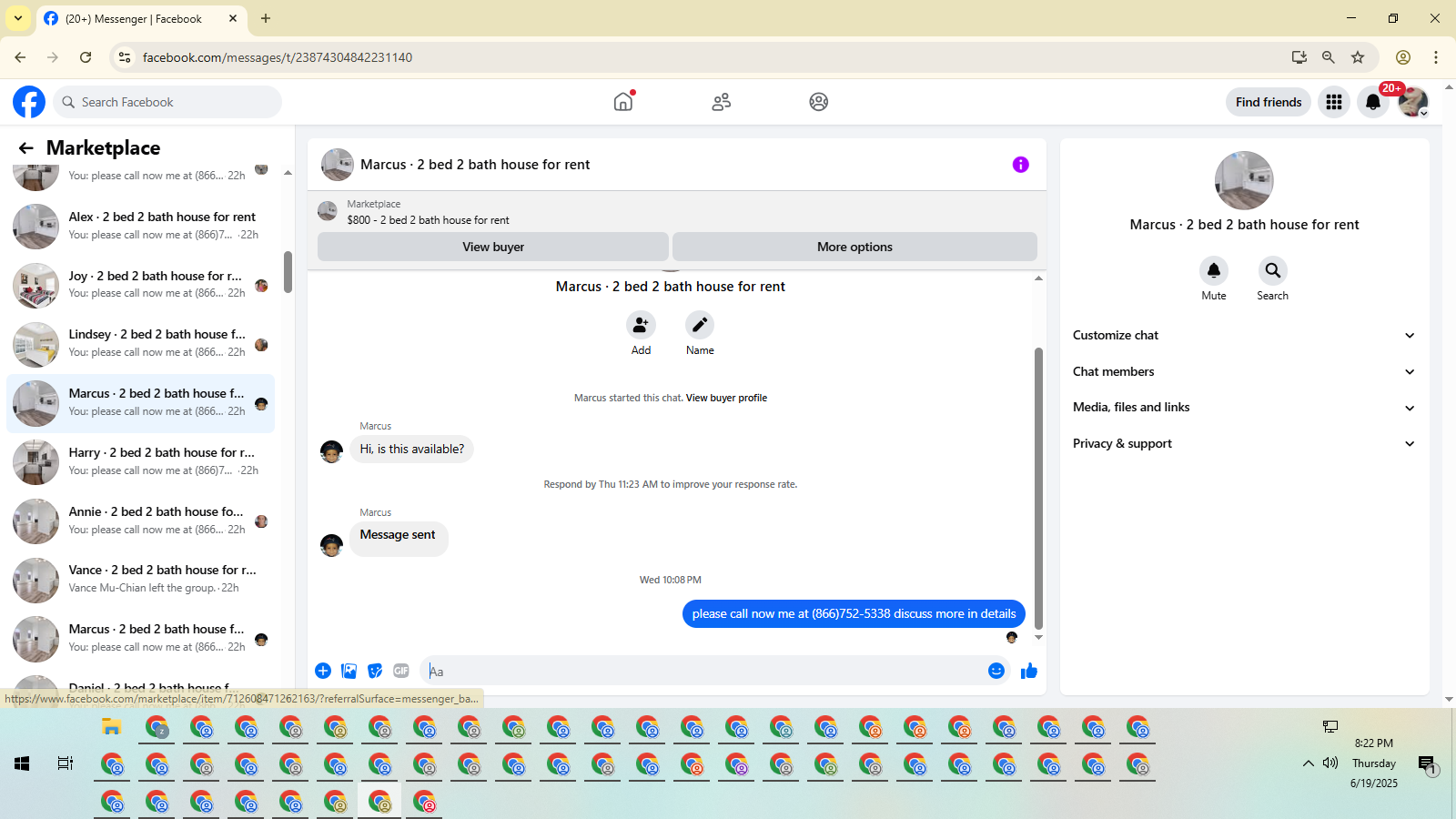1456x819 pixels.
Task: Reload the page in Chrome
Action: click(86, 57)
